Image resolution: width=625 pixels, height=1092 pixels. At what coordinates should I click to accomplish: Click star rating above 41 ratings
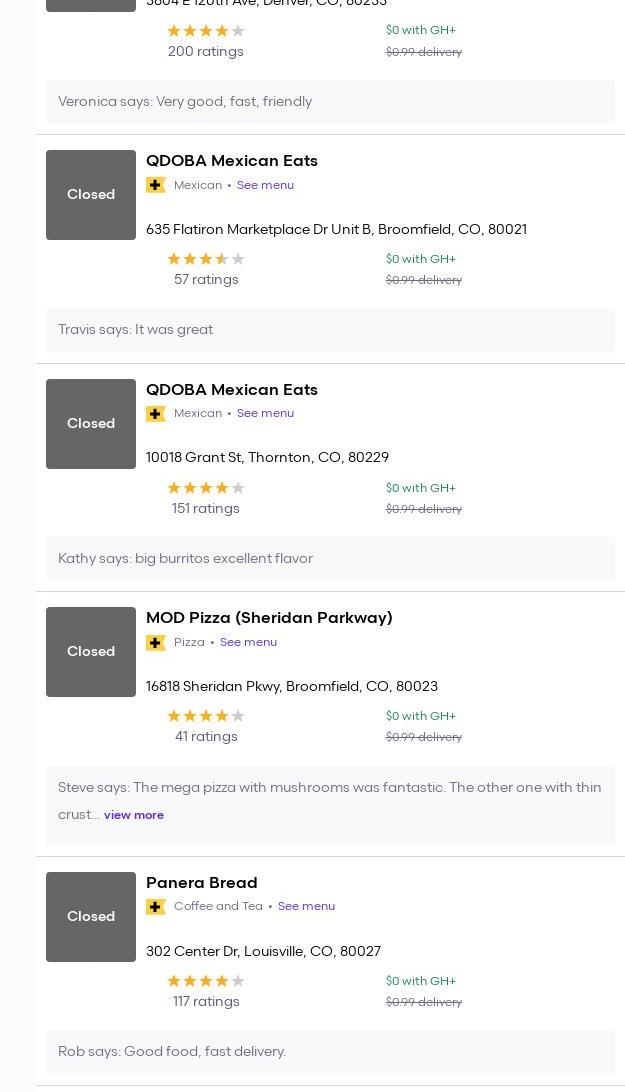pos(206,716)
